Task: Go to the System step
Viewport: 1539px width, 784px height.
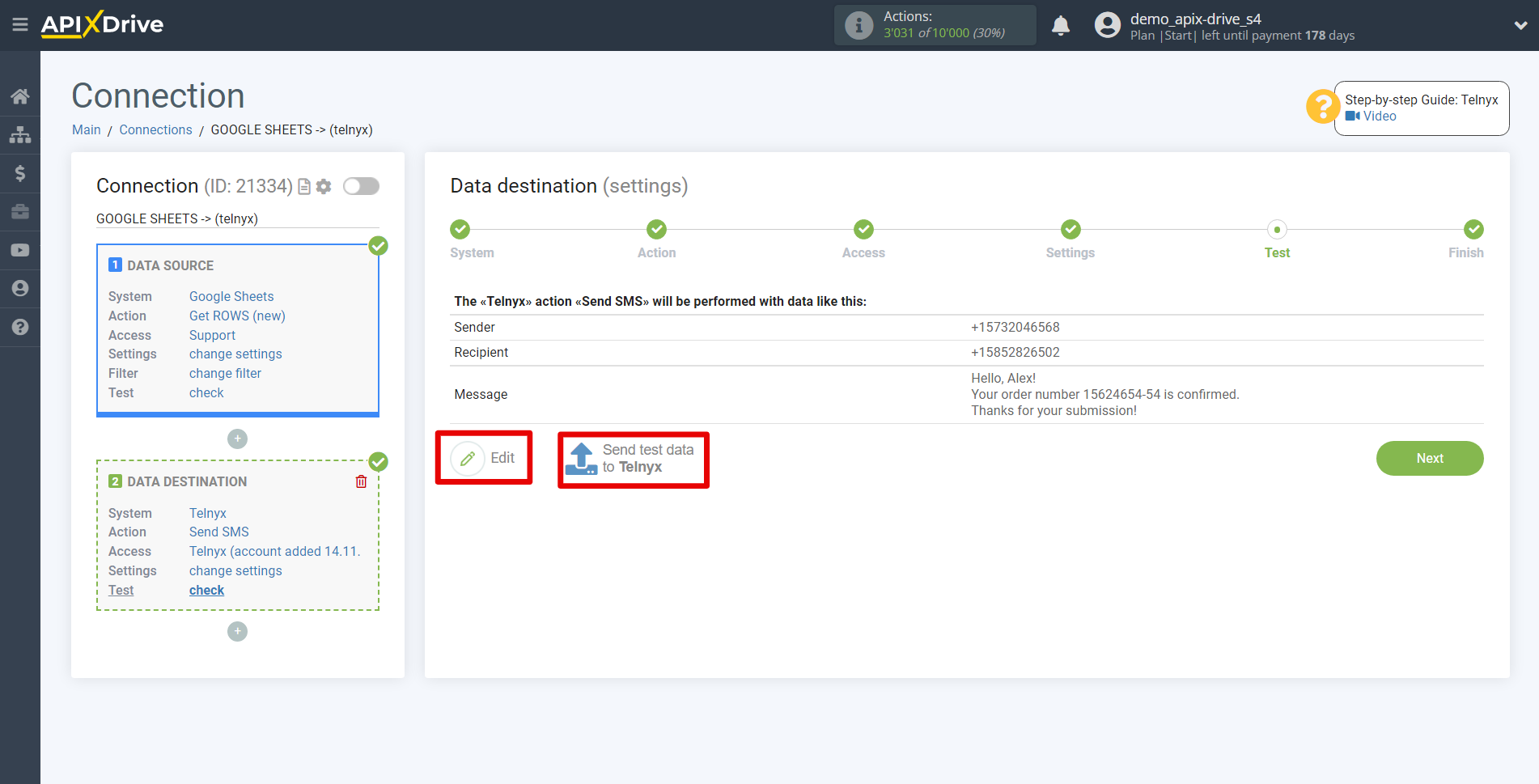Action: [460, 230]
